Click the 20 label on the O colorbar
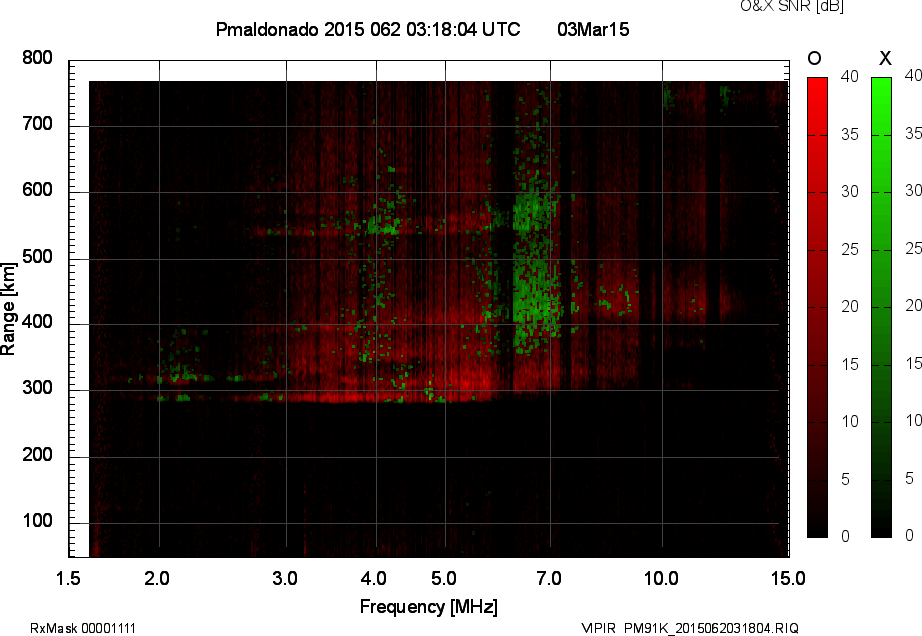Viewport: 922px width, 636px height. pos(849,306)
